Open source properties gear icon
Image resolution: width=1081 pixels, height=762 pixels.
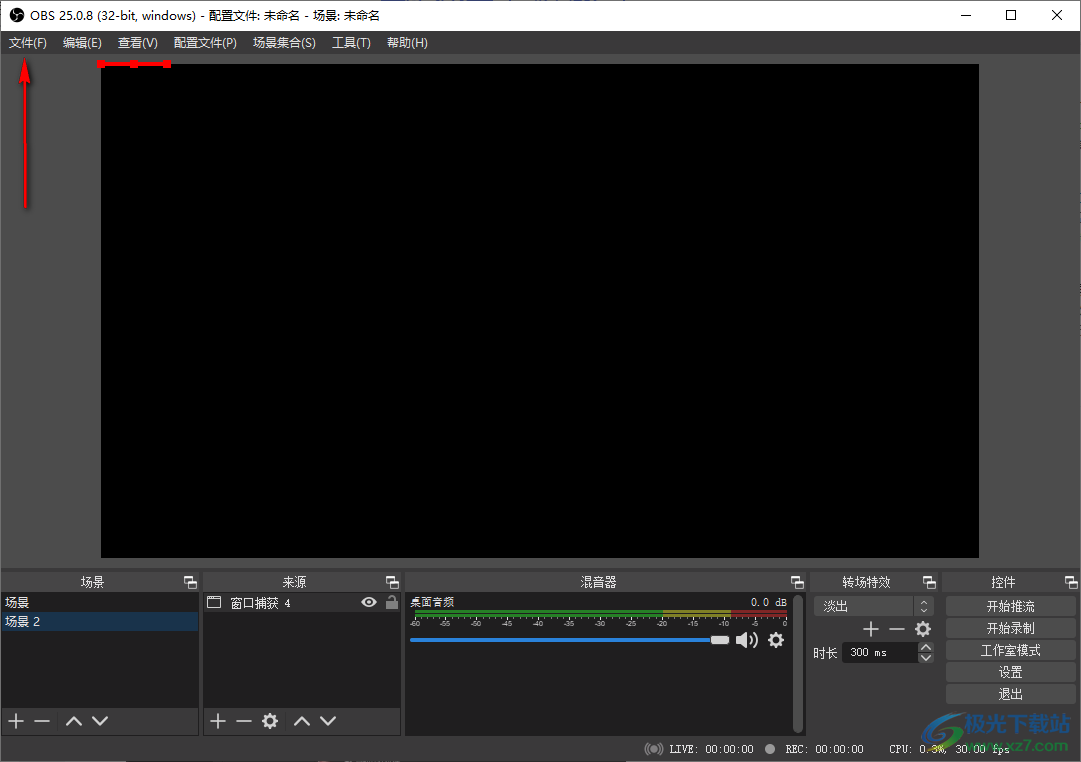270,721
